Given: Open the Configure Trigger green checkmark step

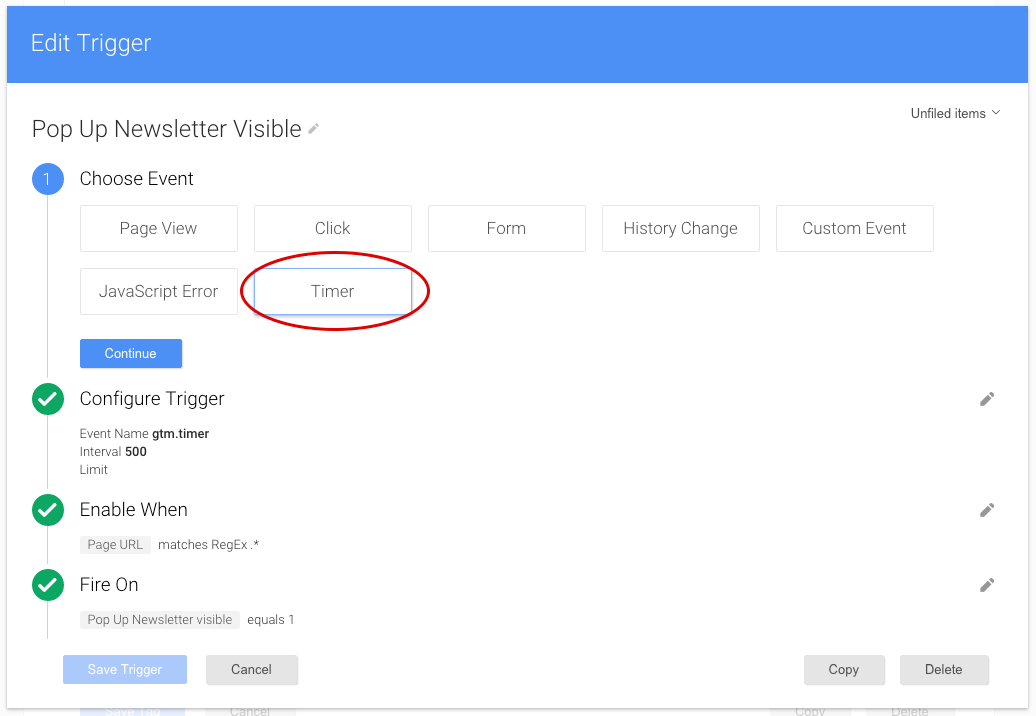Looking at the screenshot, I should 48,399.
